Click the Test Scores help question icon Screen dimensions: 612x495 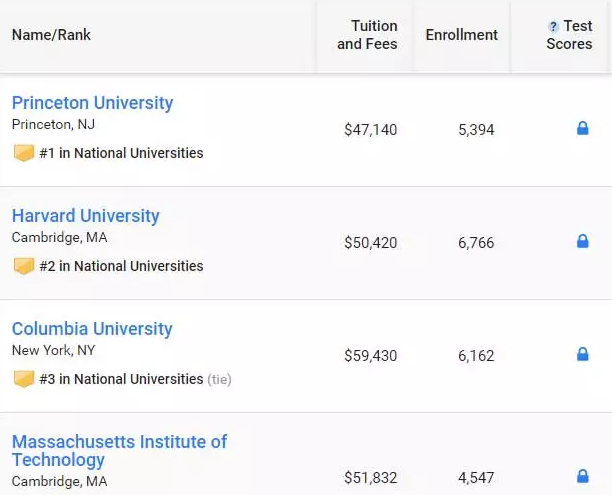tap(553, 27)
